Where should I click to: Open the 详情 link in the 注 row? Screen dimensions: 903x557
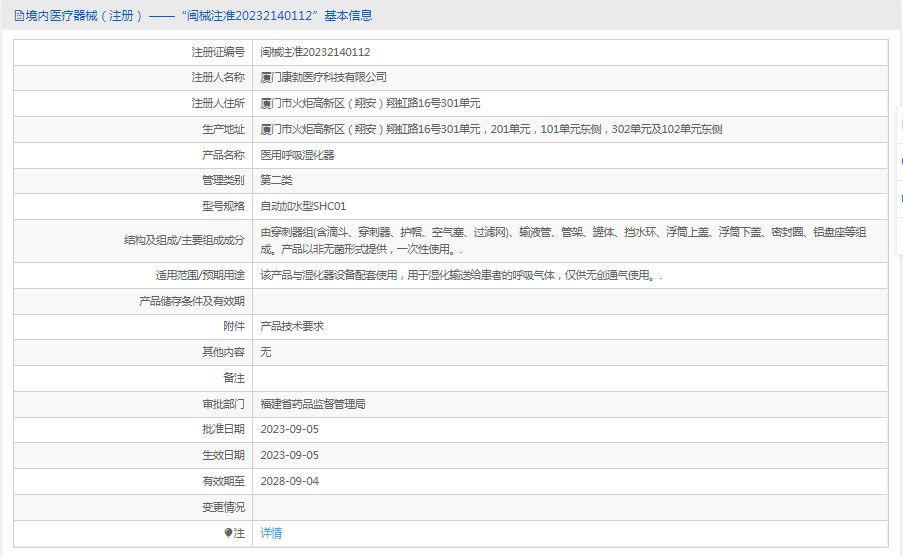[x=271, y=533]
